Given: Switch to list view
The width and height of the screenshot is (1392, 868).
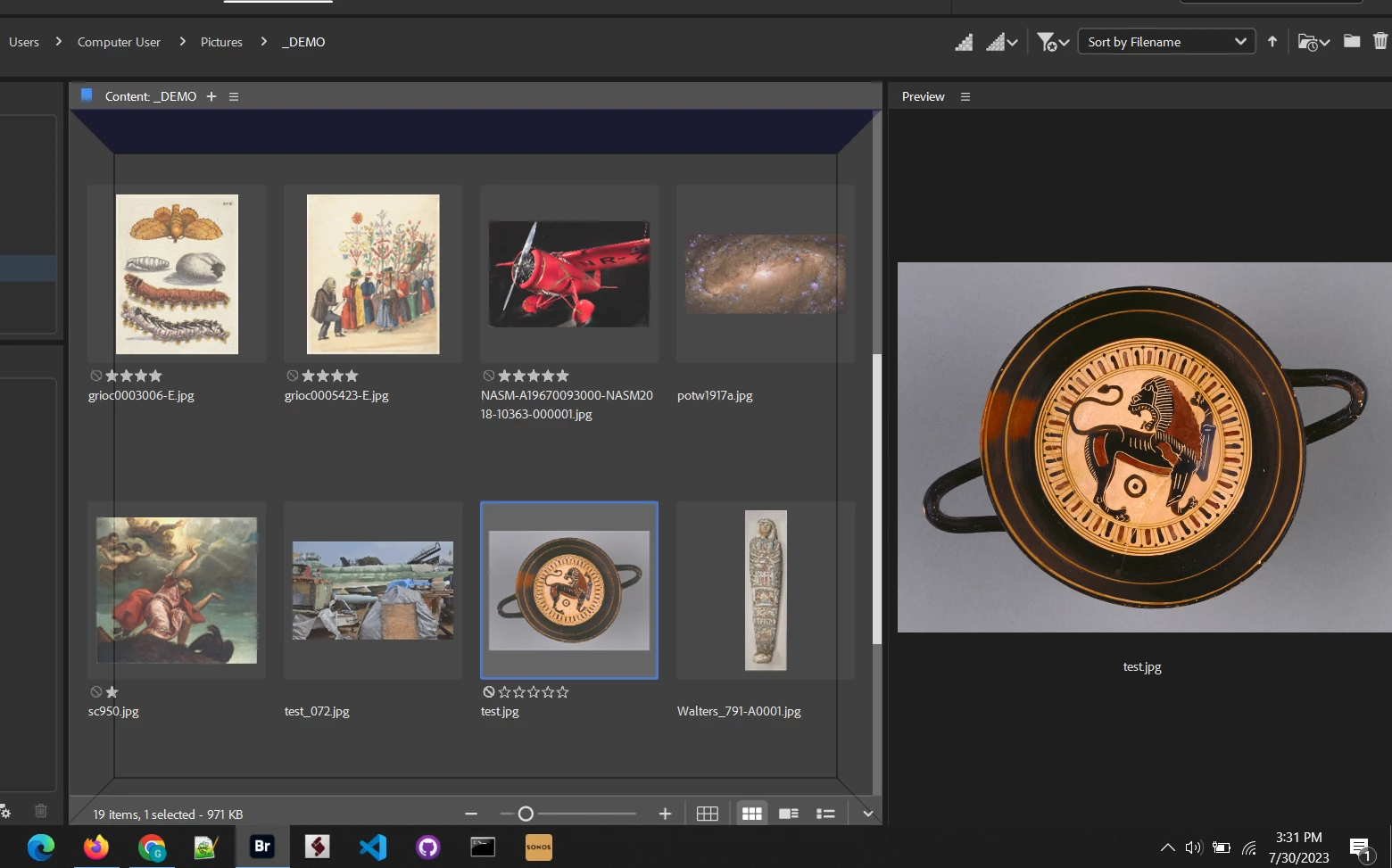Looking at the screenshot, I should (x=825, y=814).
